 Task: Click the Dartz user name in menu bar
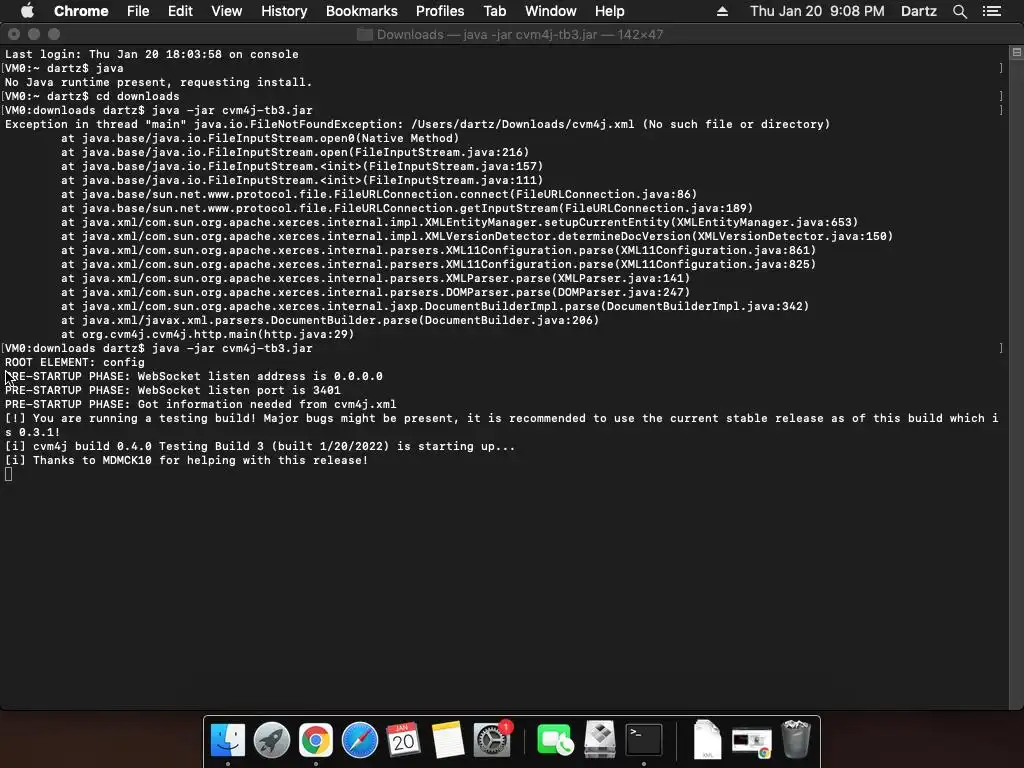pyautogui.click(x=919, y=11)
